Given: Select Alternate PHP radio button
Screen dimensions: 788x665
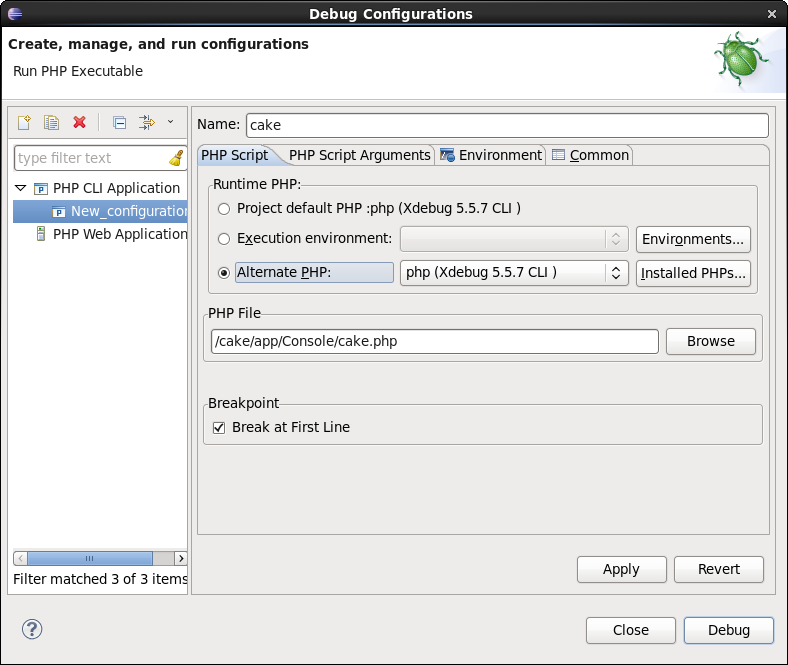Looking at the screenshot, I should (224, 272).
